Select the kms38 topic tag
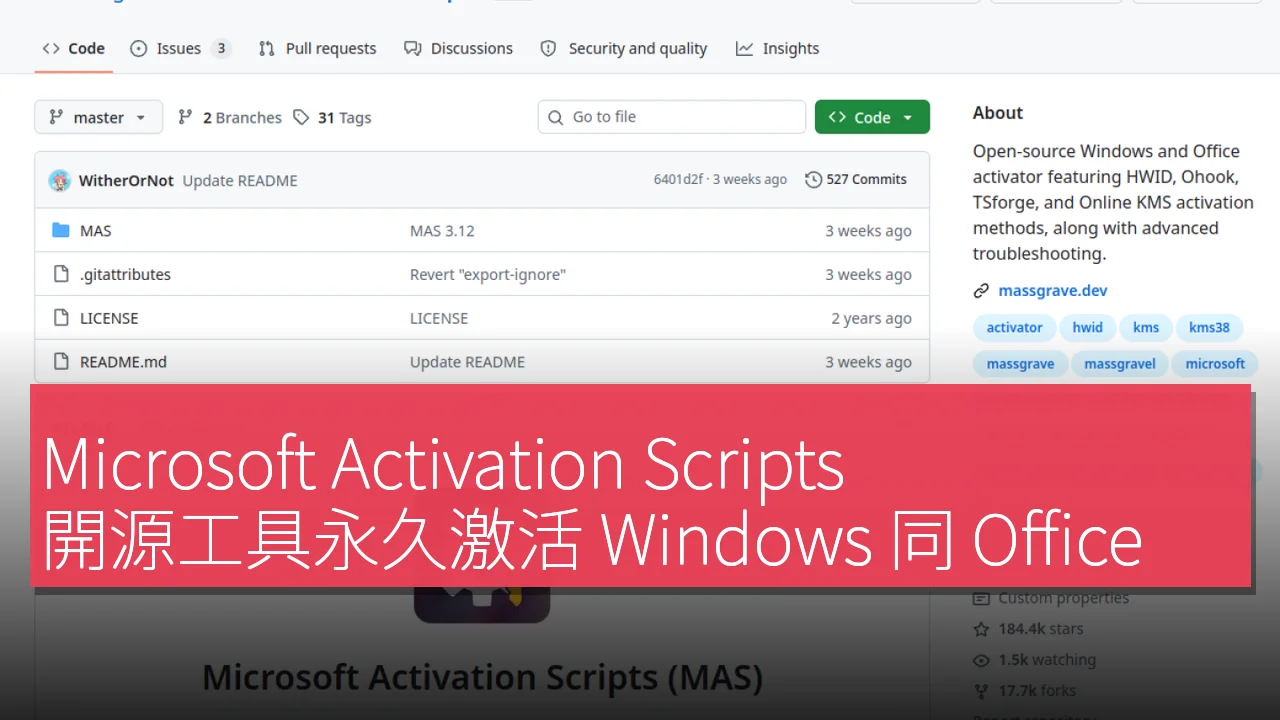This screenshot has width=1280, height=720. [x=1209, y=327]
